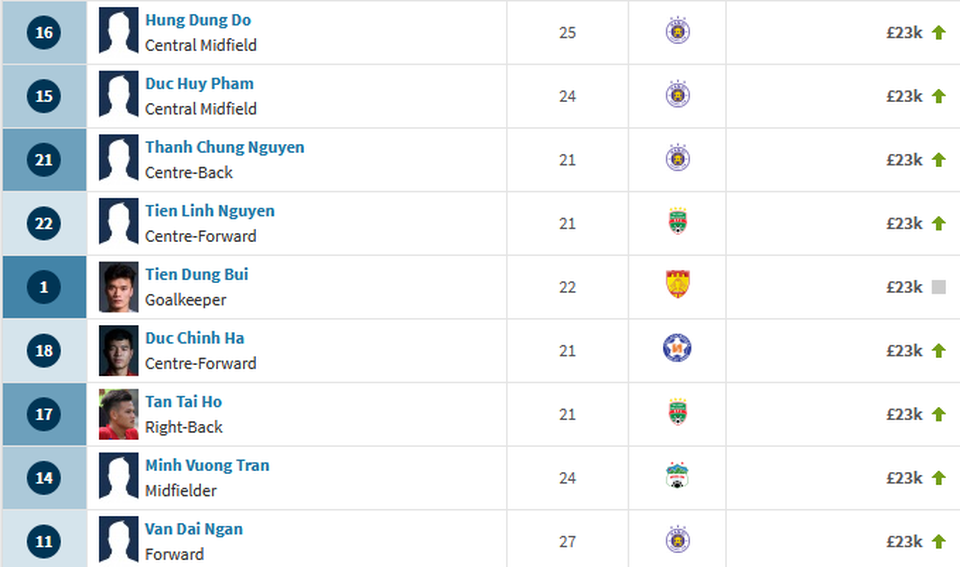Click the placeholder silhouette for Van Dai Ngan
This screenshot has height=567, width=960.
click(118, 540)
